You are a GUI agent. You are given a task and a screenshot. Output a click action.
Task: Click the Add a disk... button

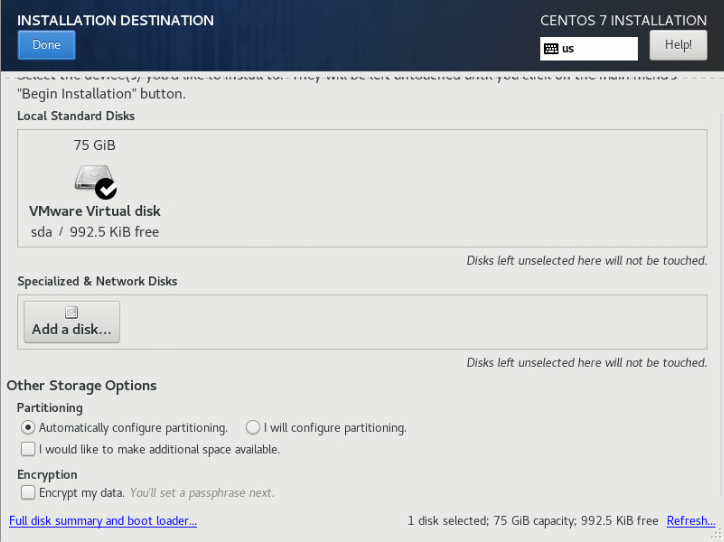pos(72,322)
